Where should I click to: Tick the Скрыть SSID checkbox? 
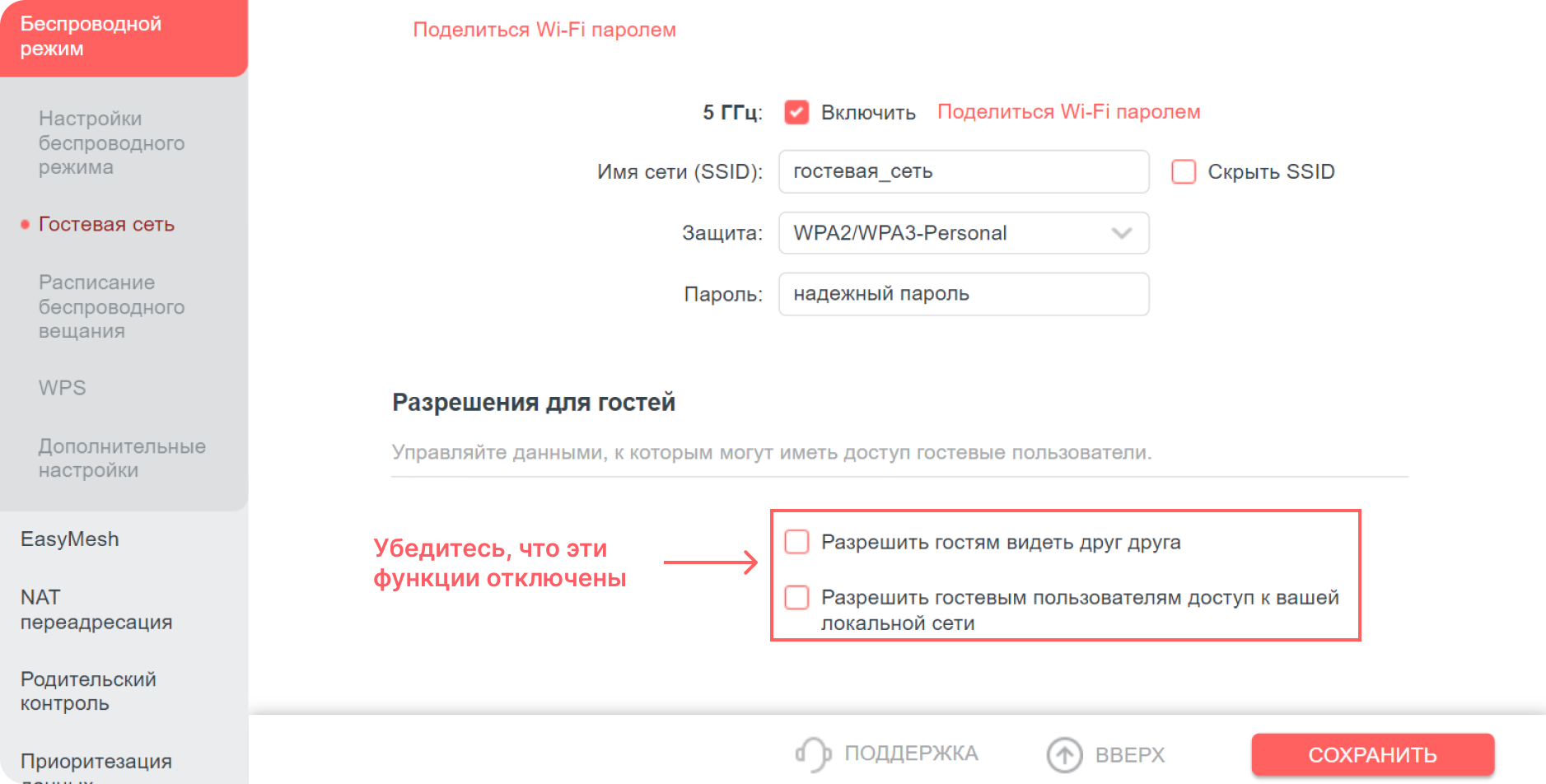[1184, 171]
